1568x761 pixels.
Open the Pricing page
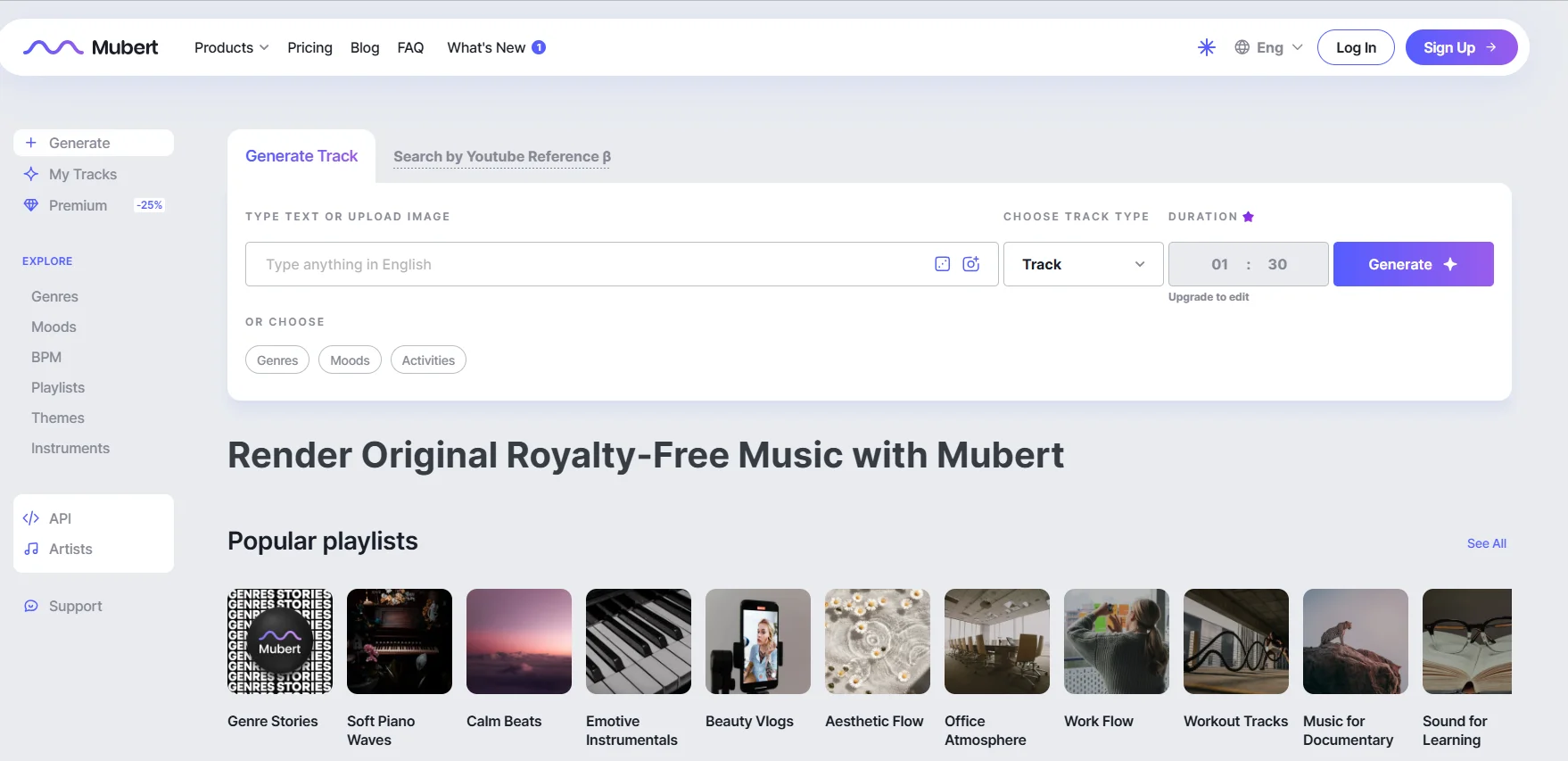tap(309, 47)
